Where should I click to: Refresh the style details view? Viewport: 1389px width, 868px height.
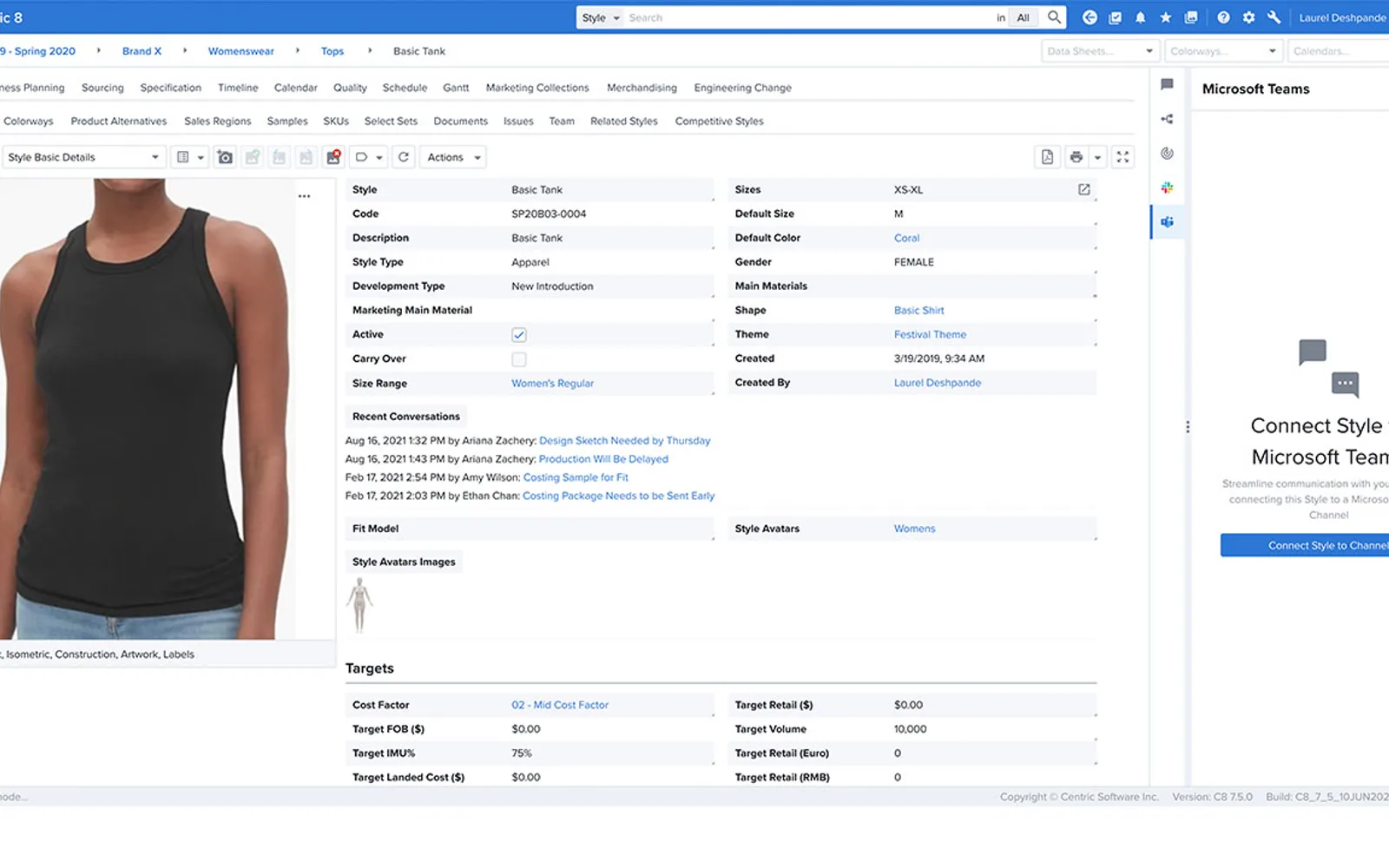404,157
